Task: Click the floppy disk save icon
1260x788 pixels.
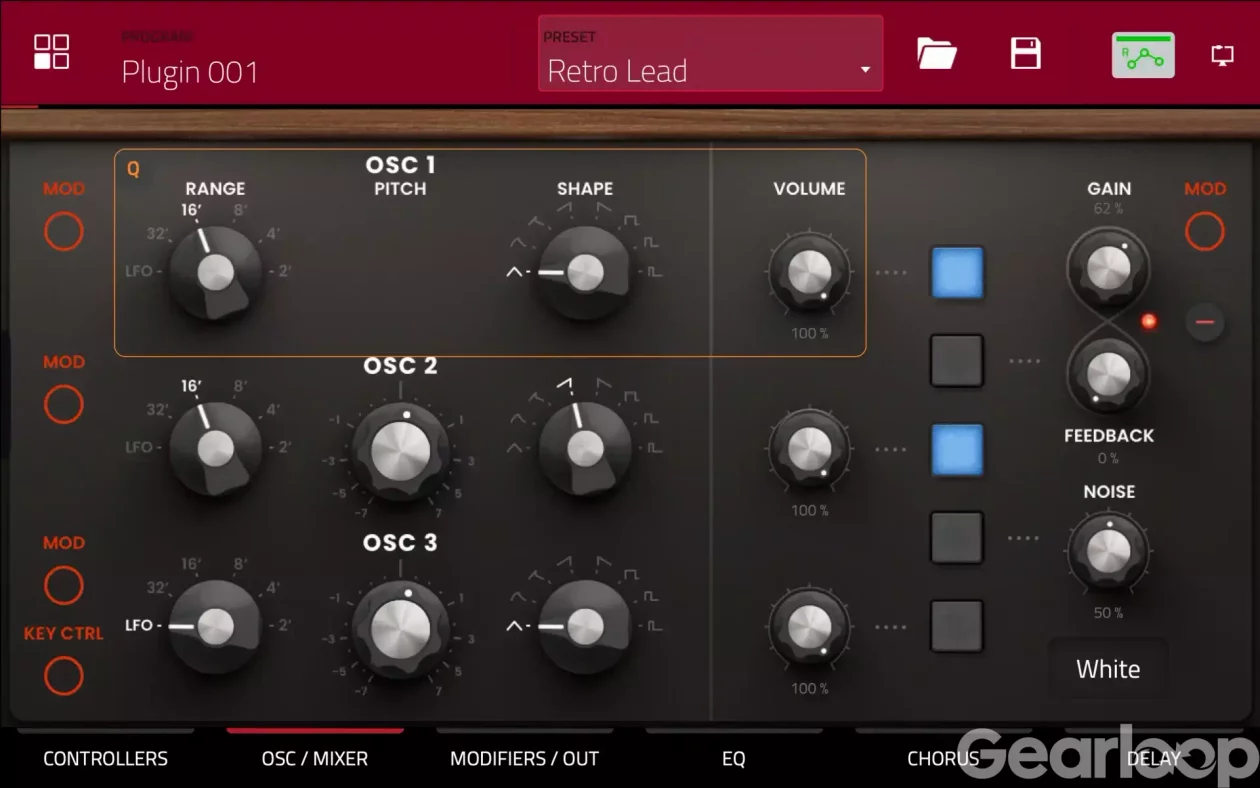Action: [1026, 53]
